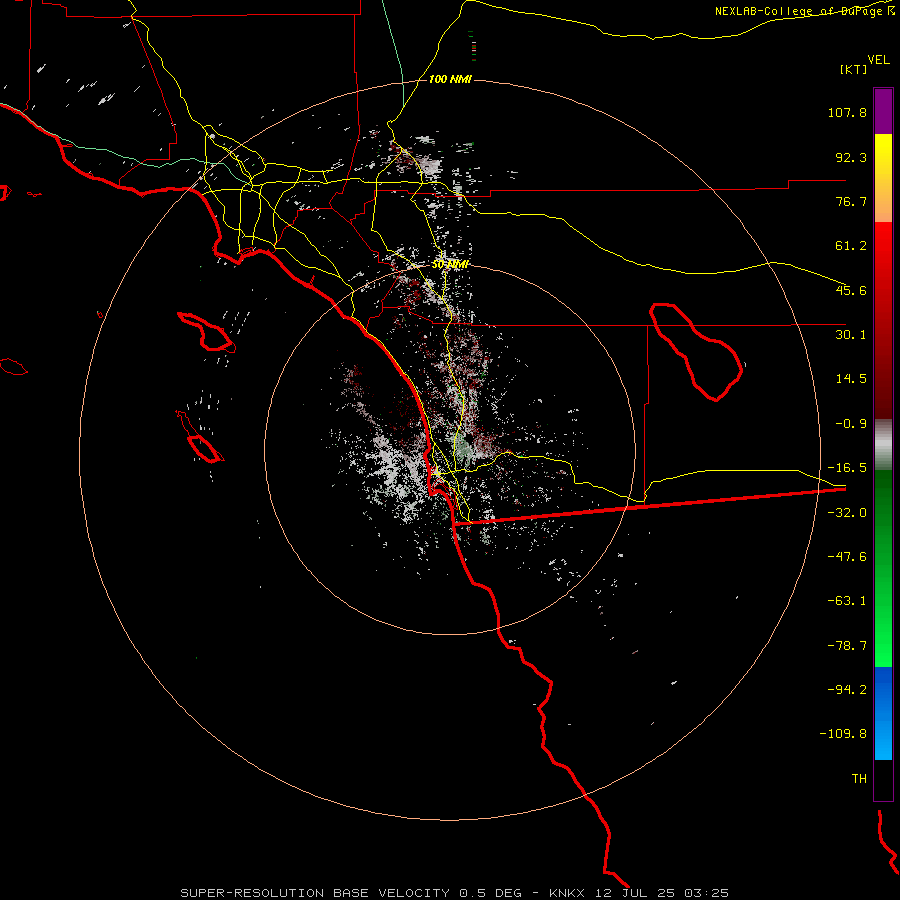The image size is (900, 900).
Task: Click the 30.1 velocity scale value
Action: (x=851, y=335)
